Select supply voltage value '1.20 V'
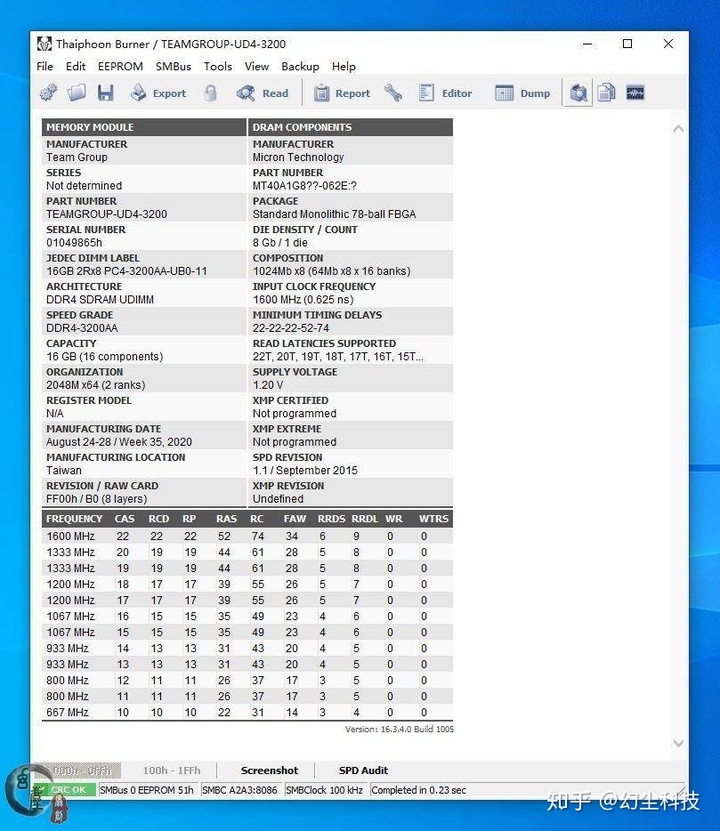The width and height of the screenshot is (720, 831). (x=268, y=385)
